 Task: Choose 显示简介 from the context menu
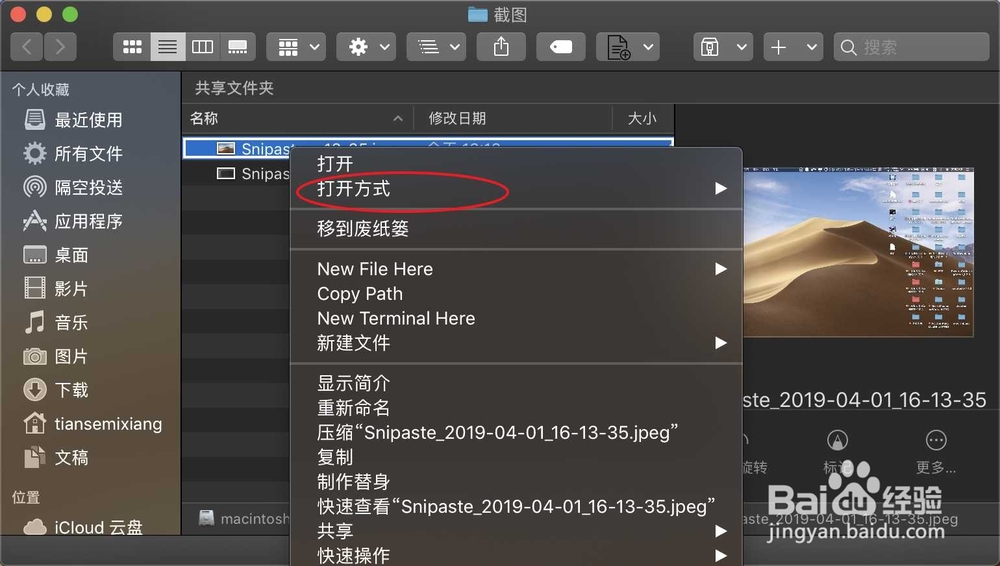517,383
